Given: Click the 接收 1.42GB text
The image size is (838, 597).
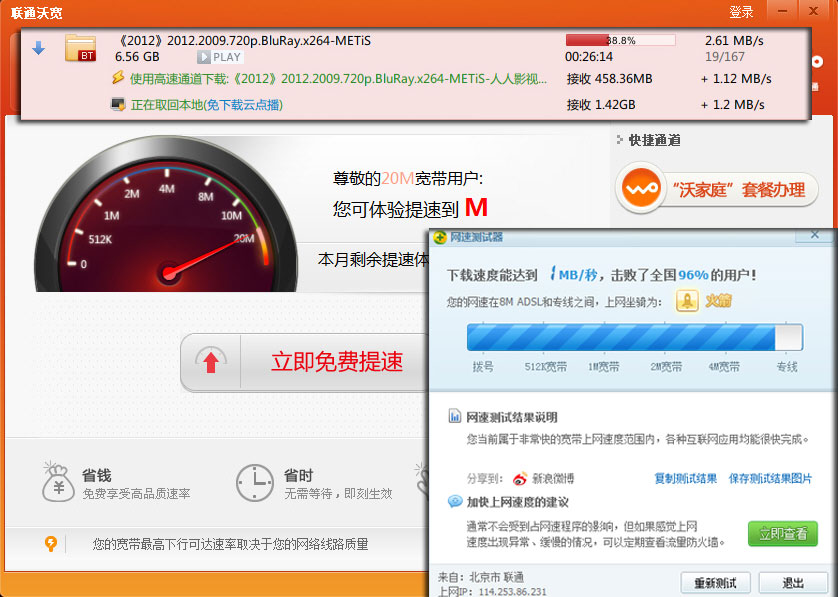Looking at the screenshot, I should [x=601, y=105].
